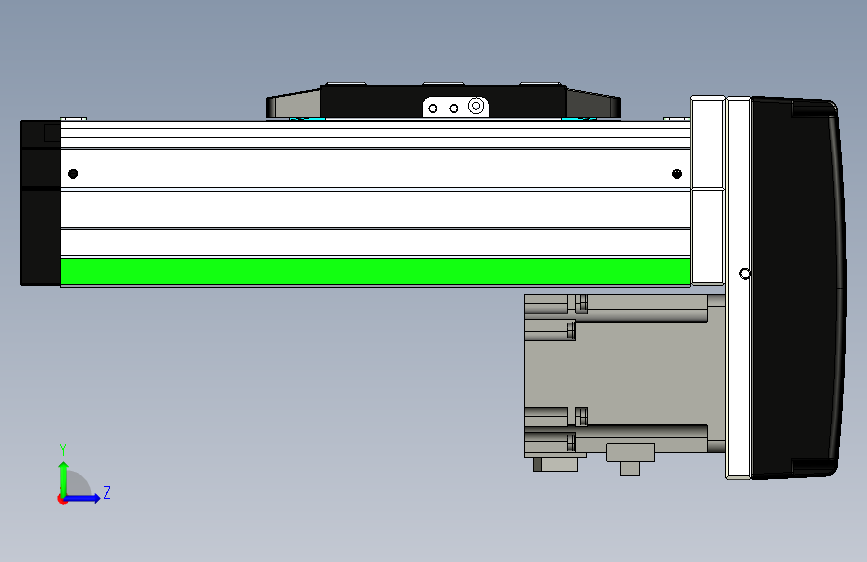Select the white sensor bracket on carriage

pyautogui.click(x=456, y=107)
